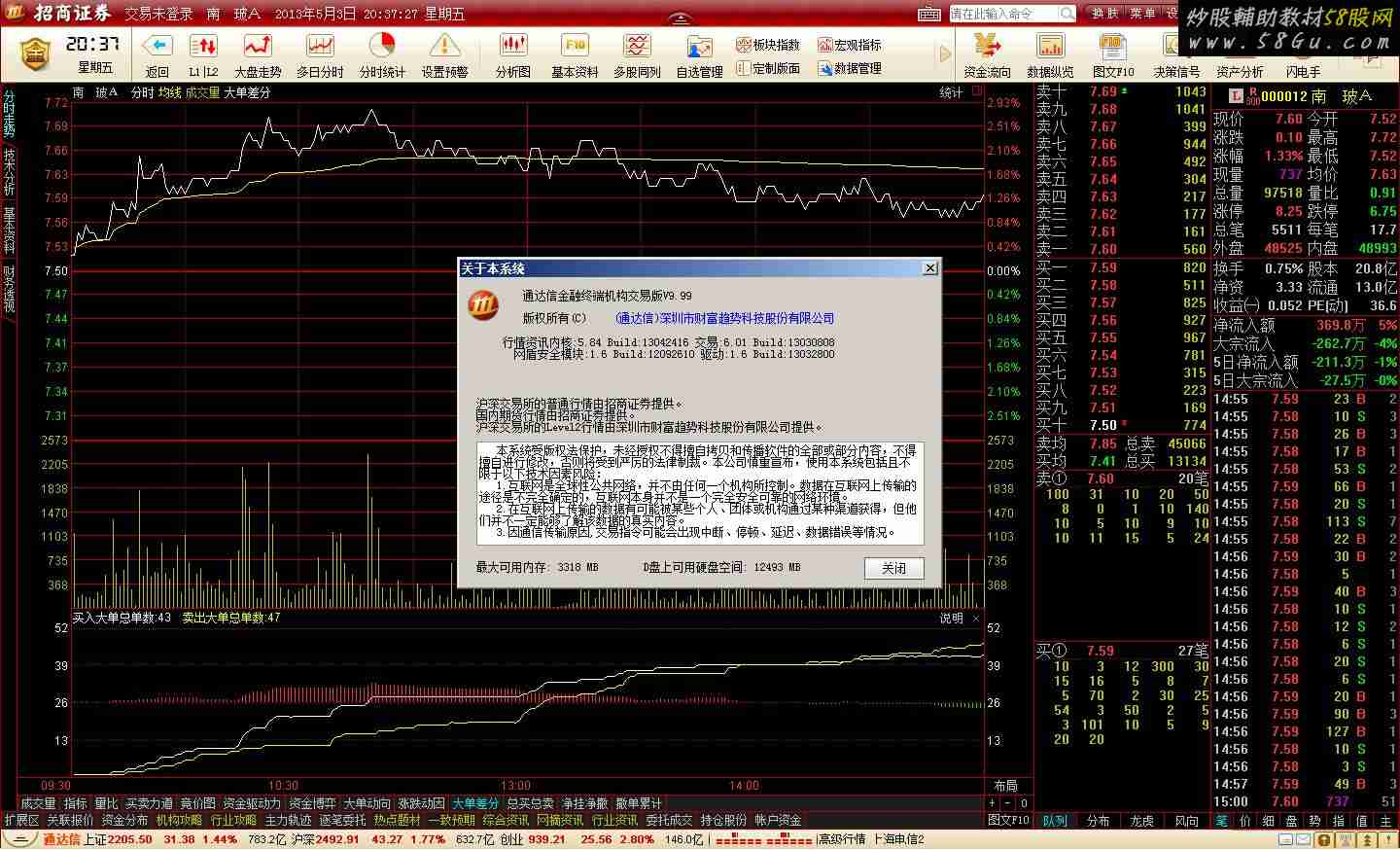The image size is (1400, 850).
Task: Expand toolbar with the right arrow
Action: (945, 54)
